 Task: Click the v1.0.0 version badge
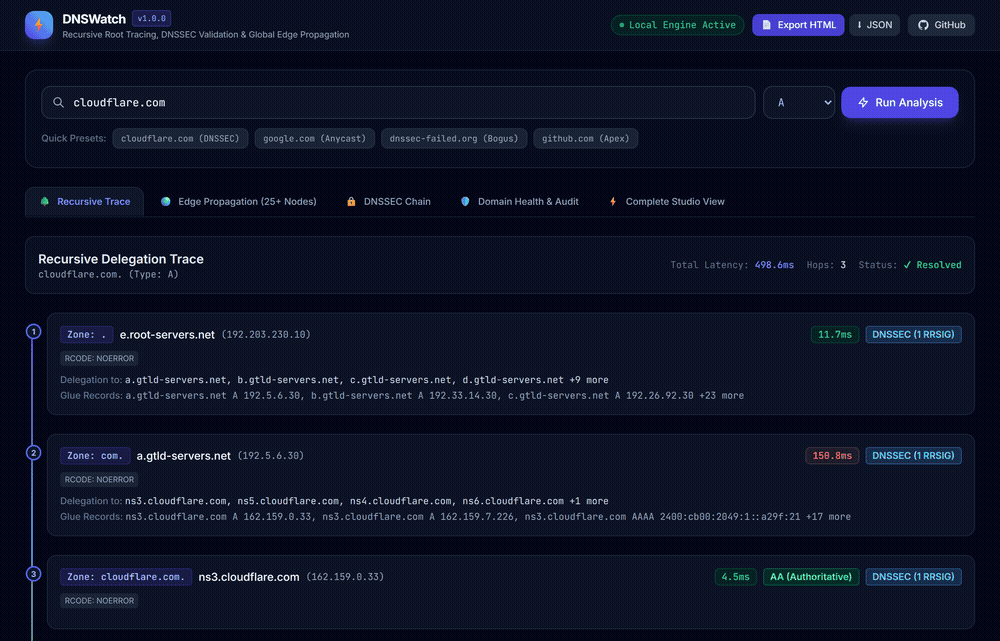[x=152, y=18]
